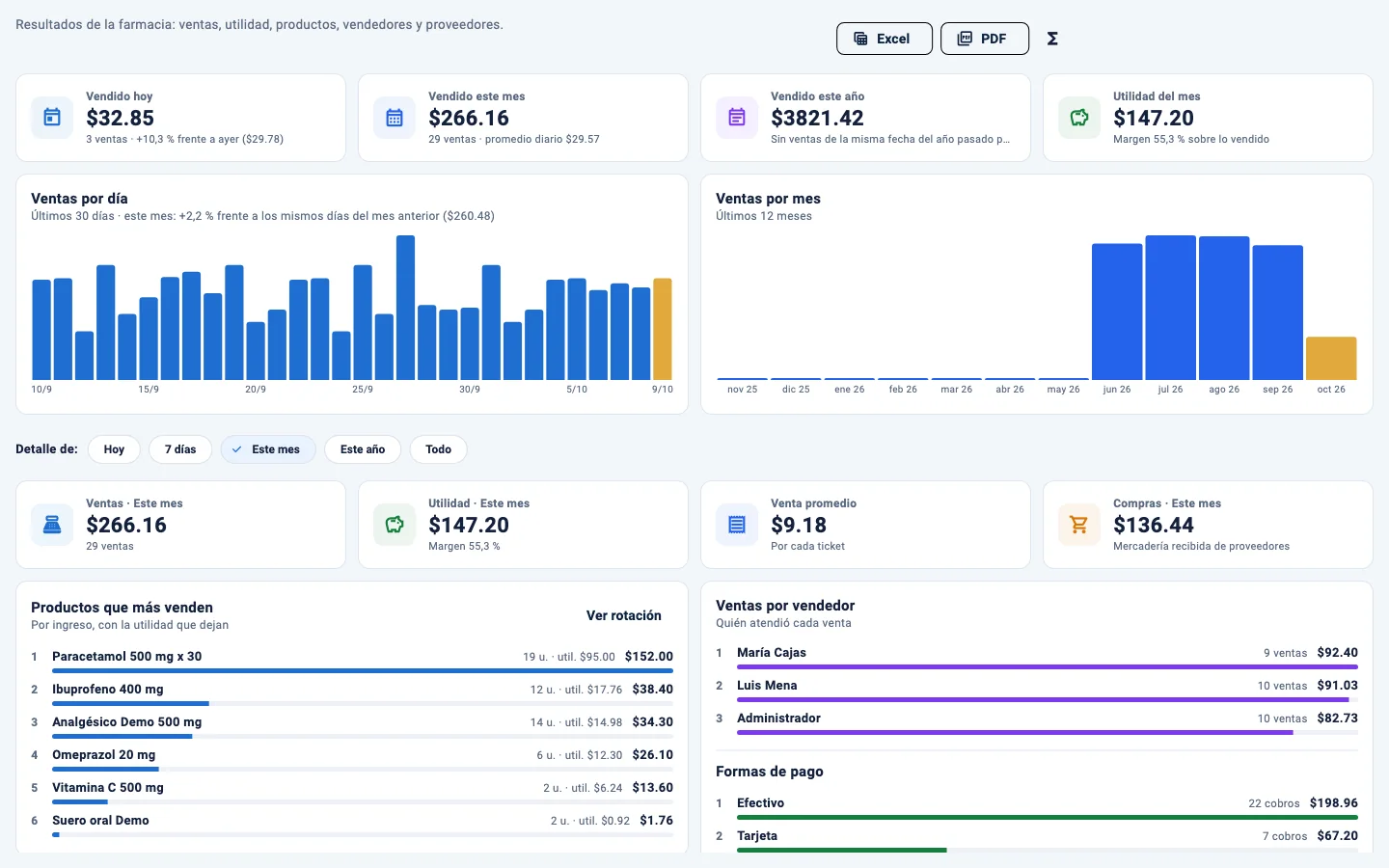Click the jul 26 bar in monthly chart

click(1171, 308)
